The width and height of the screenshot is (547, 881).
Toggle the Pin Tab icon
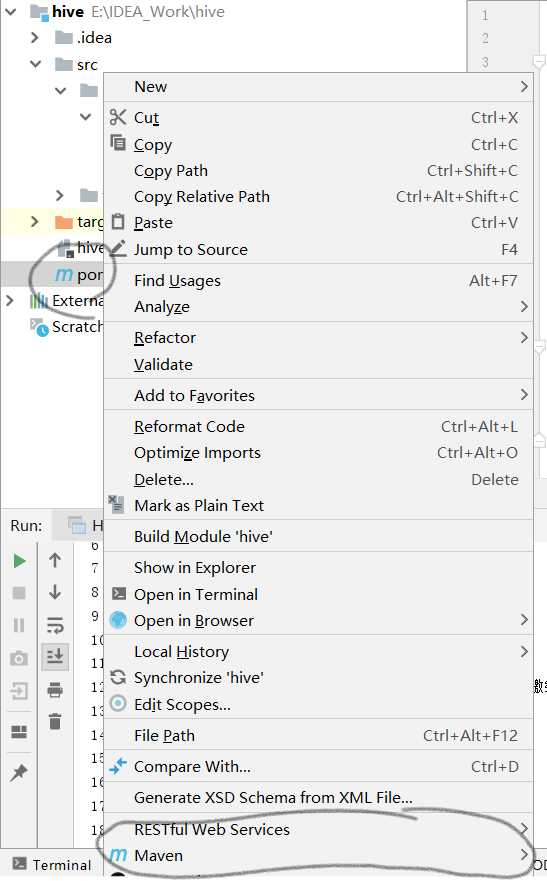coord(19,773)
